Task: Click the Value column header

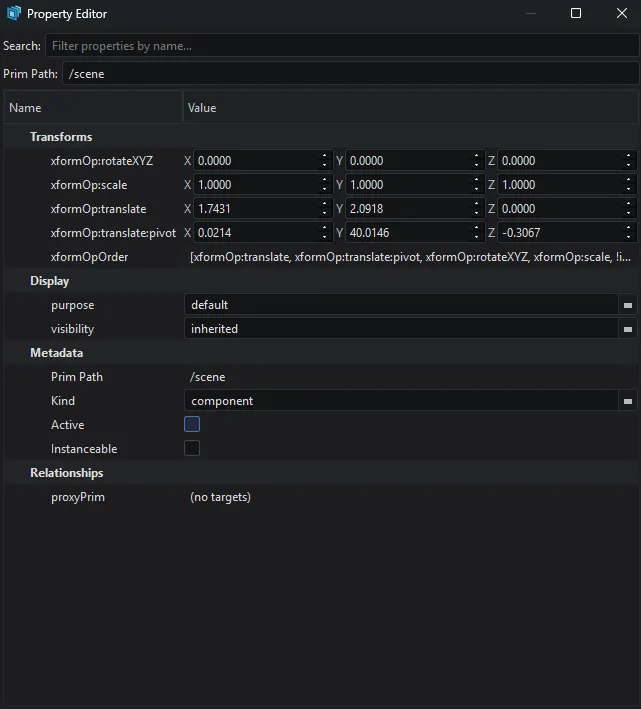Action: [410, 108]
